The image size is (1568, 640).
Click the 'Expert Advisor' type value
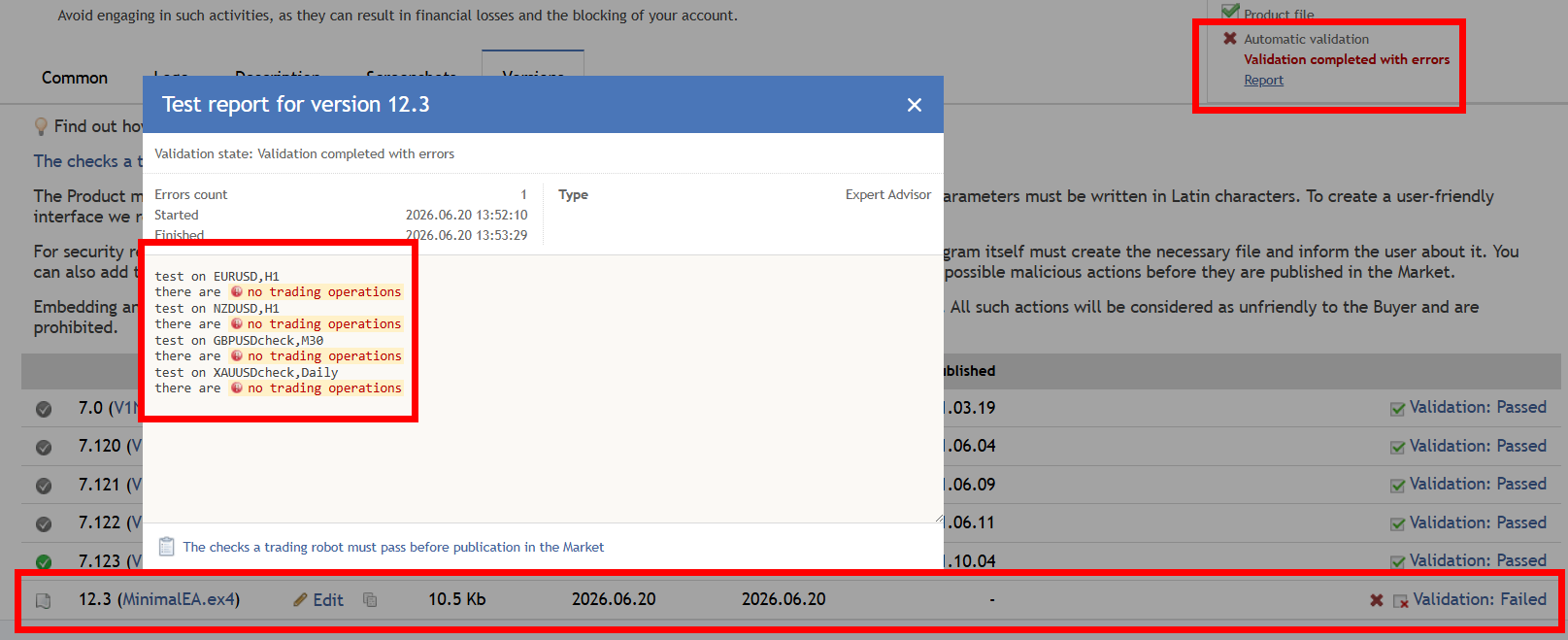888,194
